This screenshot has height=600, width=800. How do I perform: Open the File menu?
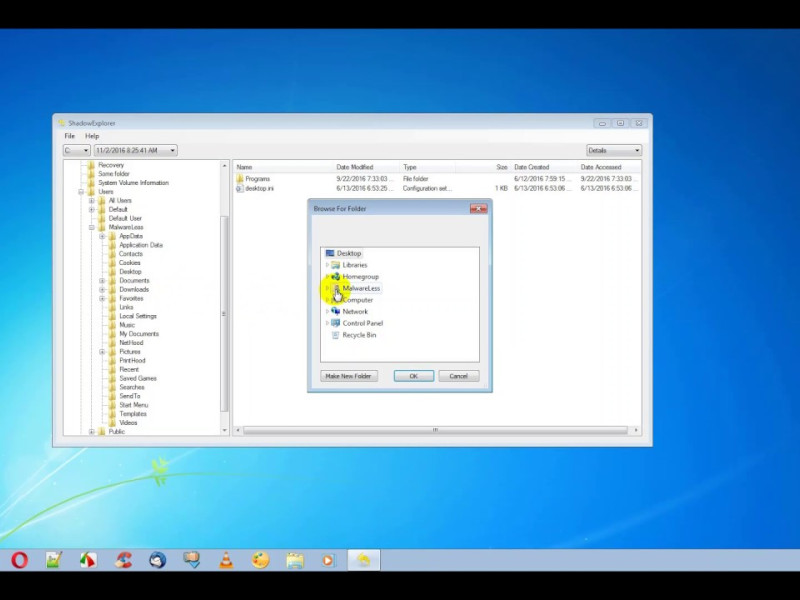tap(69, 136)
